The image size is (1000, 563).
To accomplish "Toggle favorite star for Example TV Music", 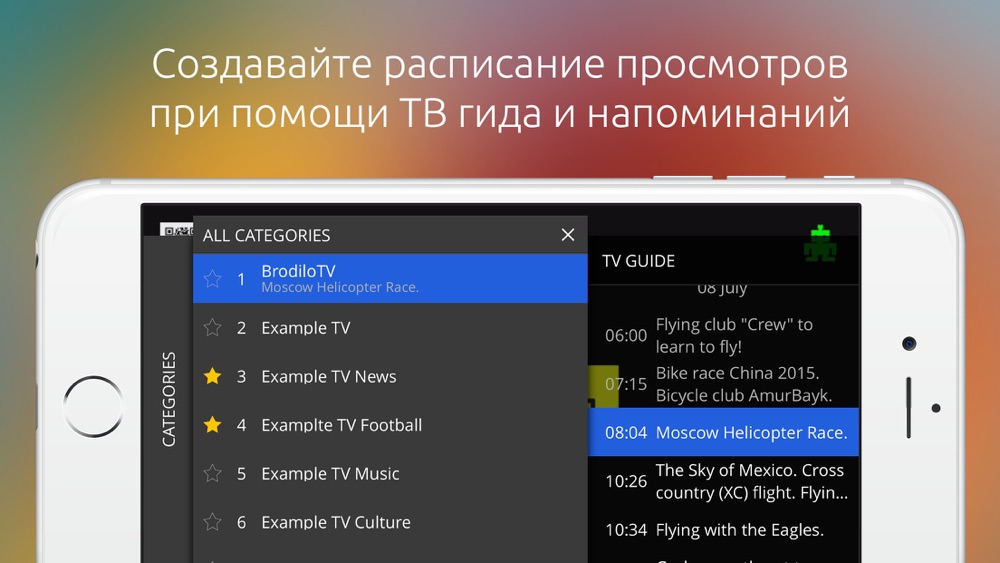I will tap(212, 473).
